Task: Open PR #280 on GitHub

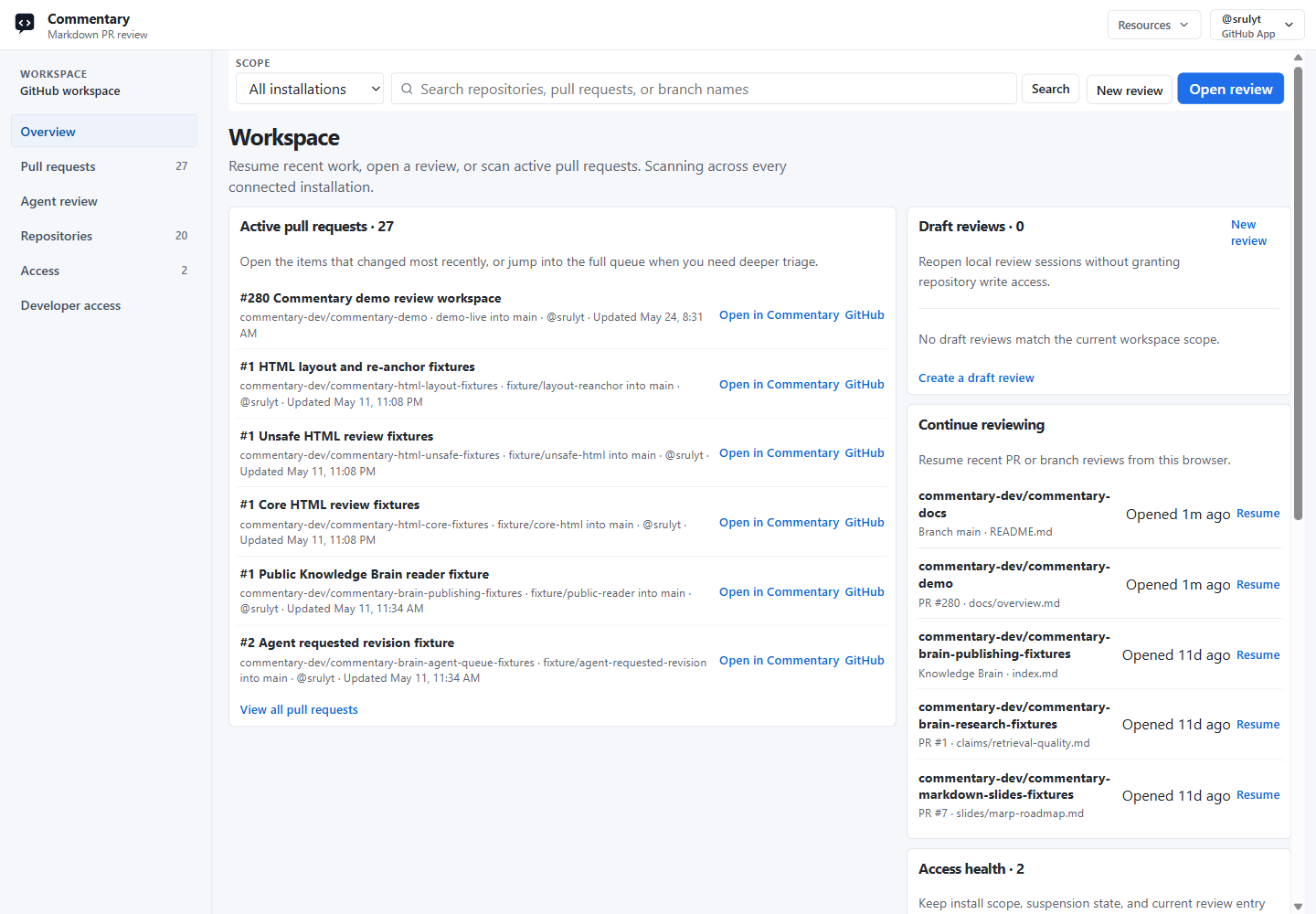Action: click(865, 315)
